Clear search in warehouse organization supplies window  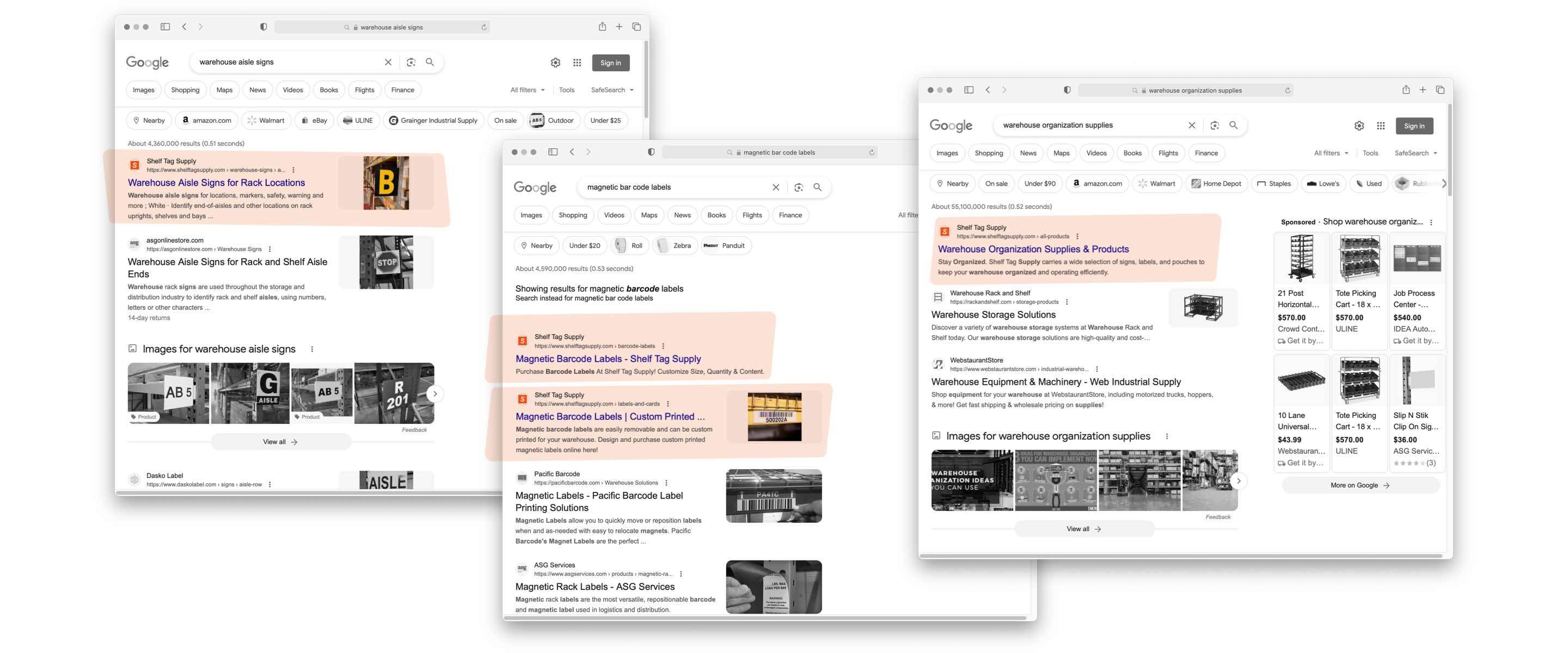(x=1191, y=125)
